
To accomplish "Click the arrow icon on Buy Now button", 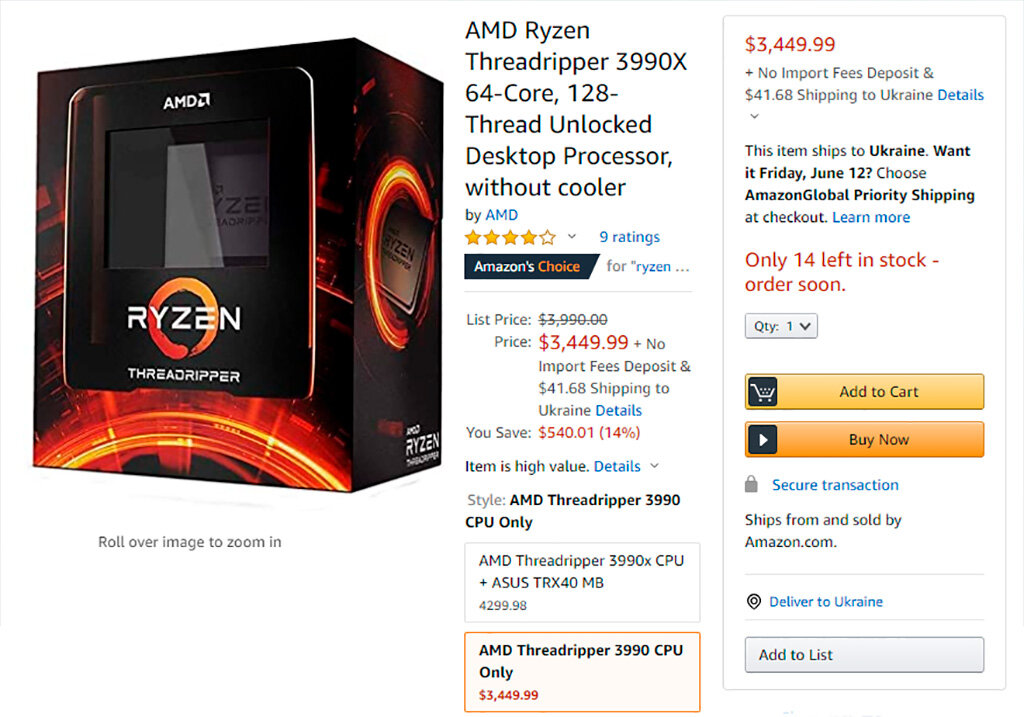I will click(764, 439).
